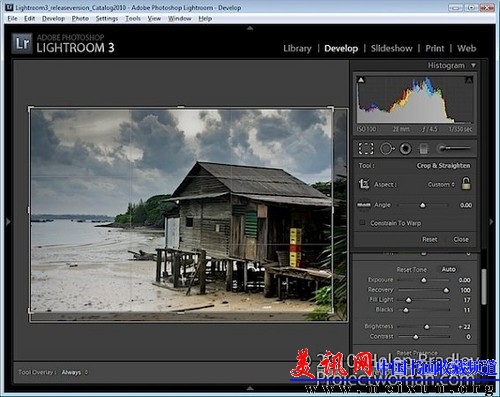
Task: Collapse the Histogram panel triangle
Action: coord(473,65)
